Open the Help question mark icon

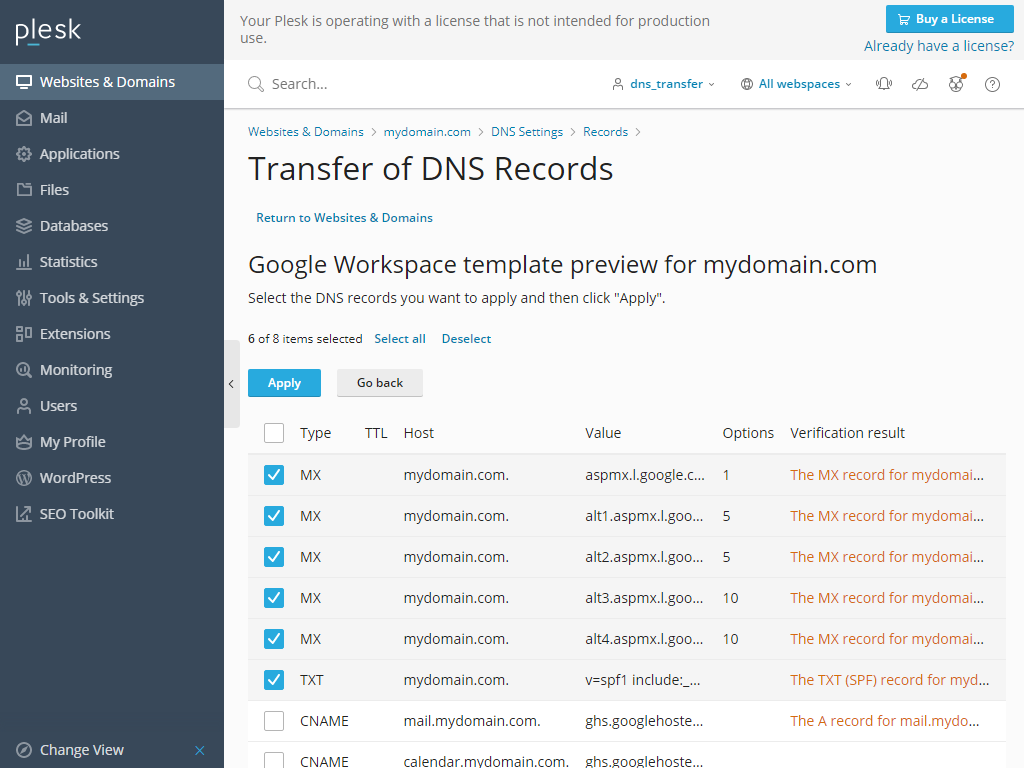click(x=992, y=84)
